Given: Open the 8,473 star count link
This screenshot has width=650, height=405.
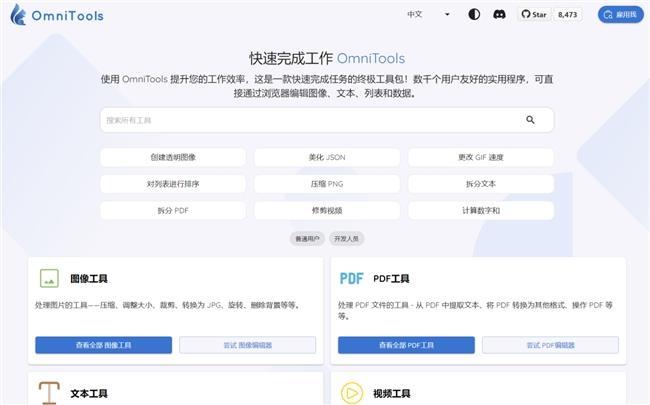Looking at the screenshot, I should point(567,15).
